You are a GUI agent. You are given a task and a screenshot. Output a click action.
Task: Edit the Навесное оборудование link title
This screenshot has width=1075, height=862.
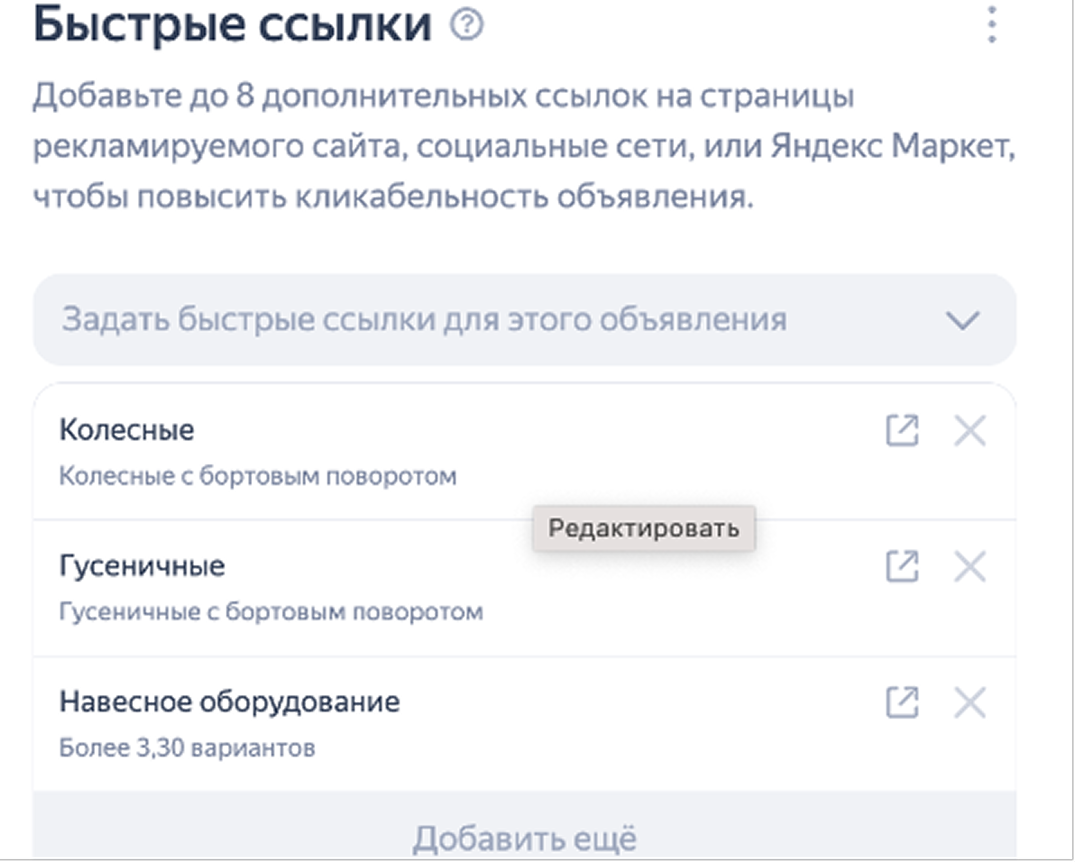pyautogui.click(x=230, y=702)
